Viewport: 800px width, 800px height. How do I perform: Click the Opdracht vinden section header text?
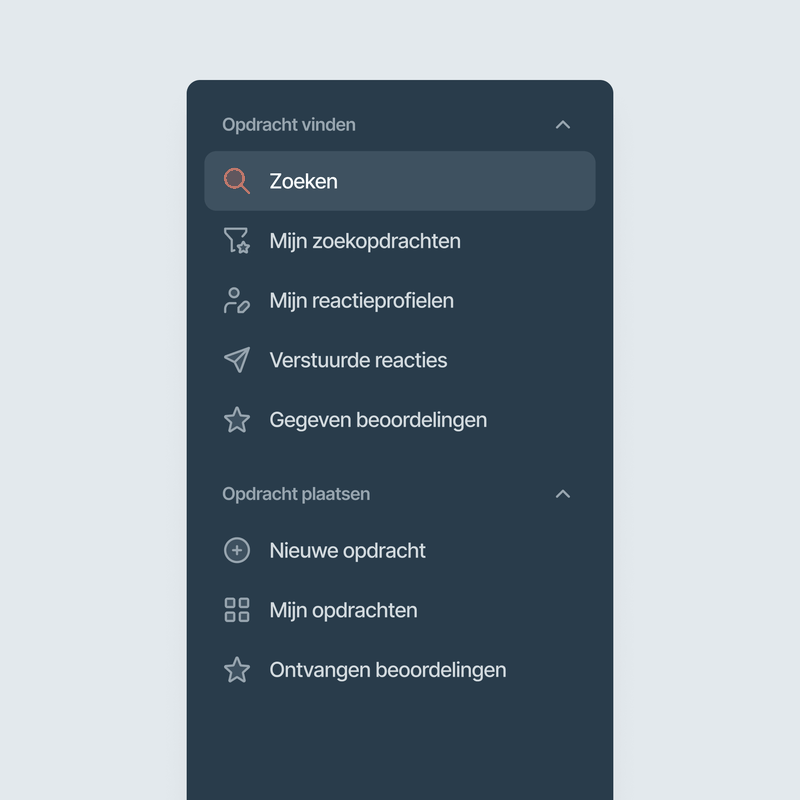[x=289, y=125]
